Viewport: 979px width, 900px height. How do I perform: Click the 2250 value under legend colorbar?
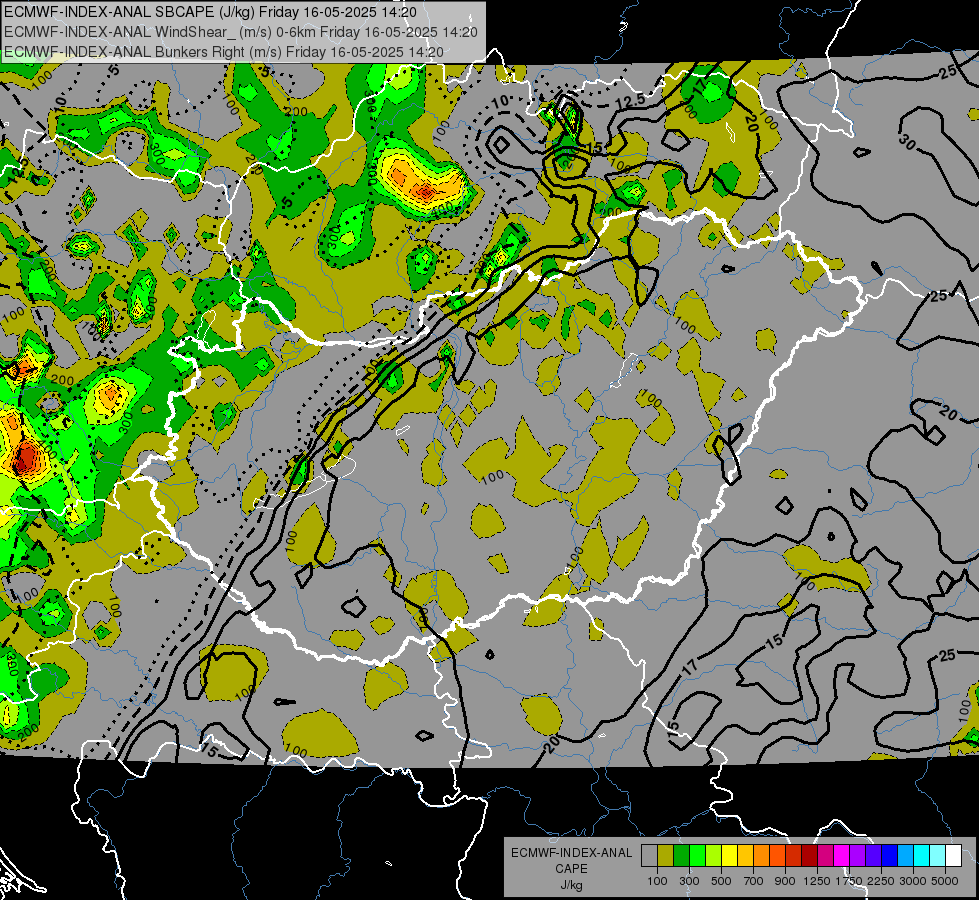[881, 881]
